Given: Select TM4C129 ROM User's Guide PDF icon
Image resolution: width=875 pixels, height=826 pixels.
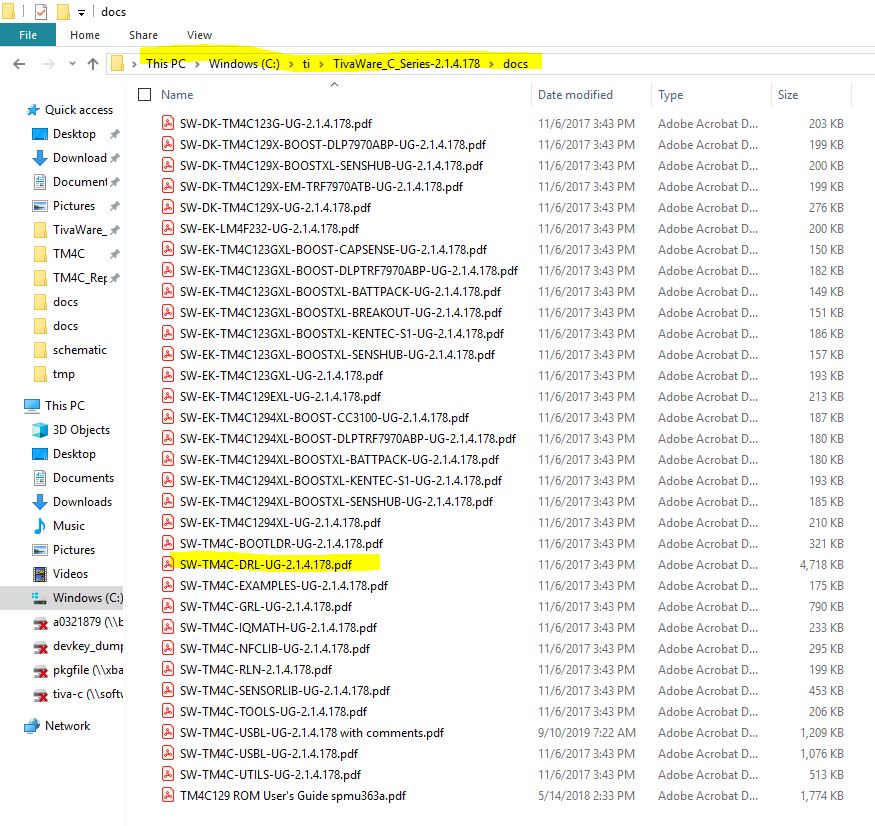Looking at the screenshot, I should tap(167, 795).
